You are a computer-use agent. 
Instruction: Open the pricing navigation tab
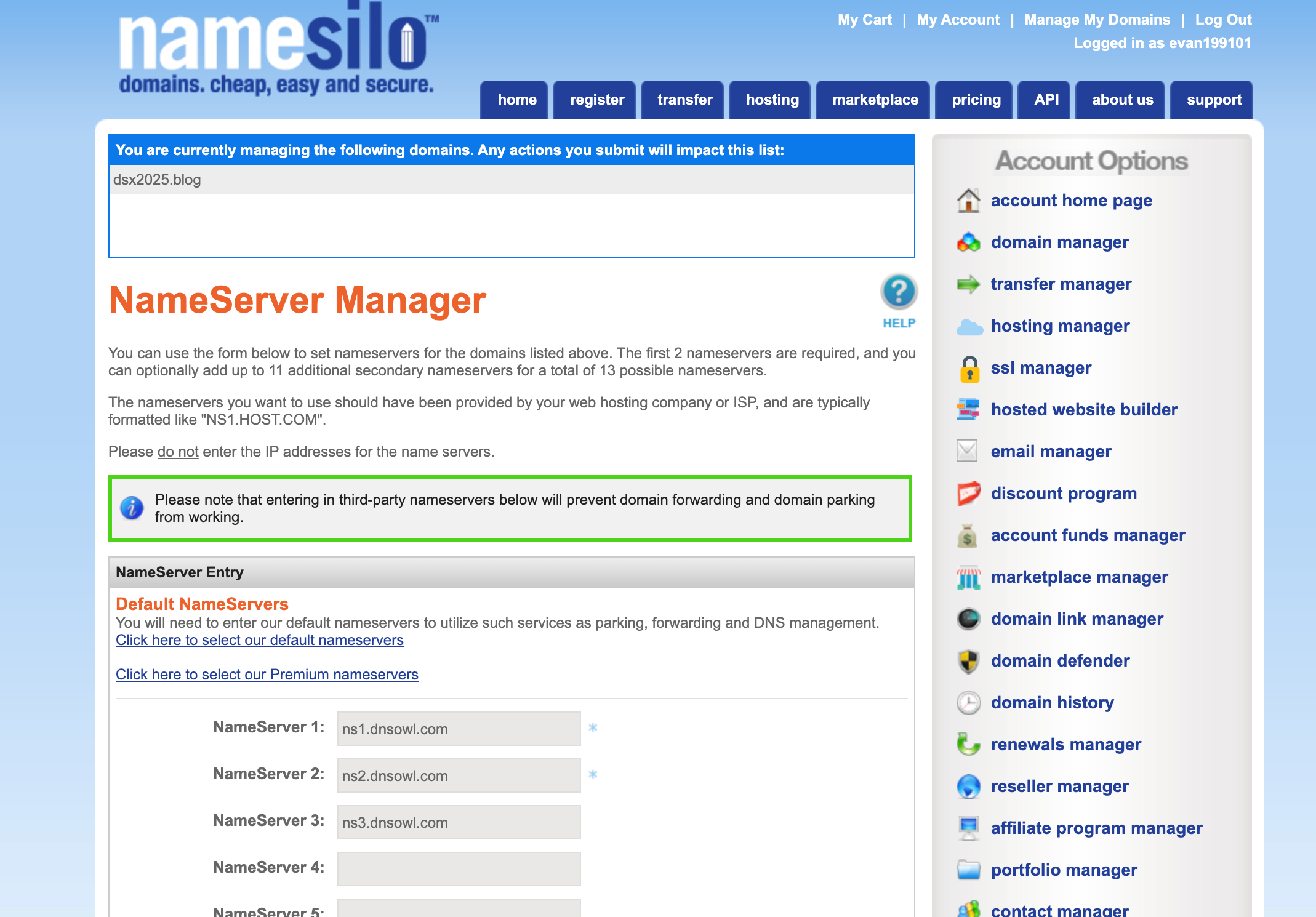(976, 100)
